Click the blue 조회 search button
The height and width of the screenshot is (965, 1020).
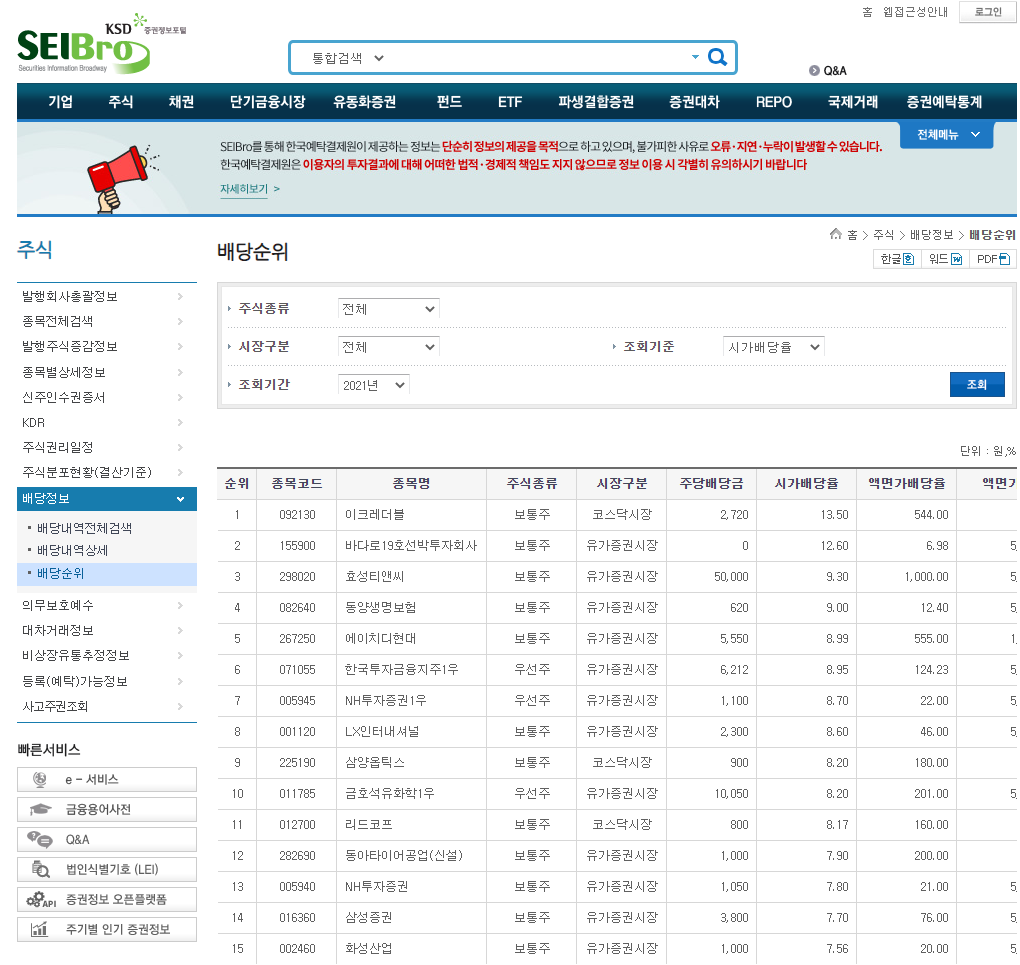[977, 384]
